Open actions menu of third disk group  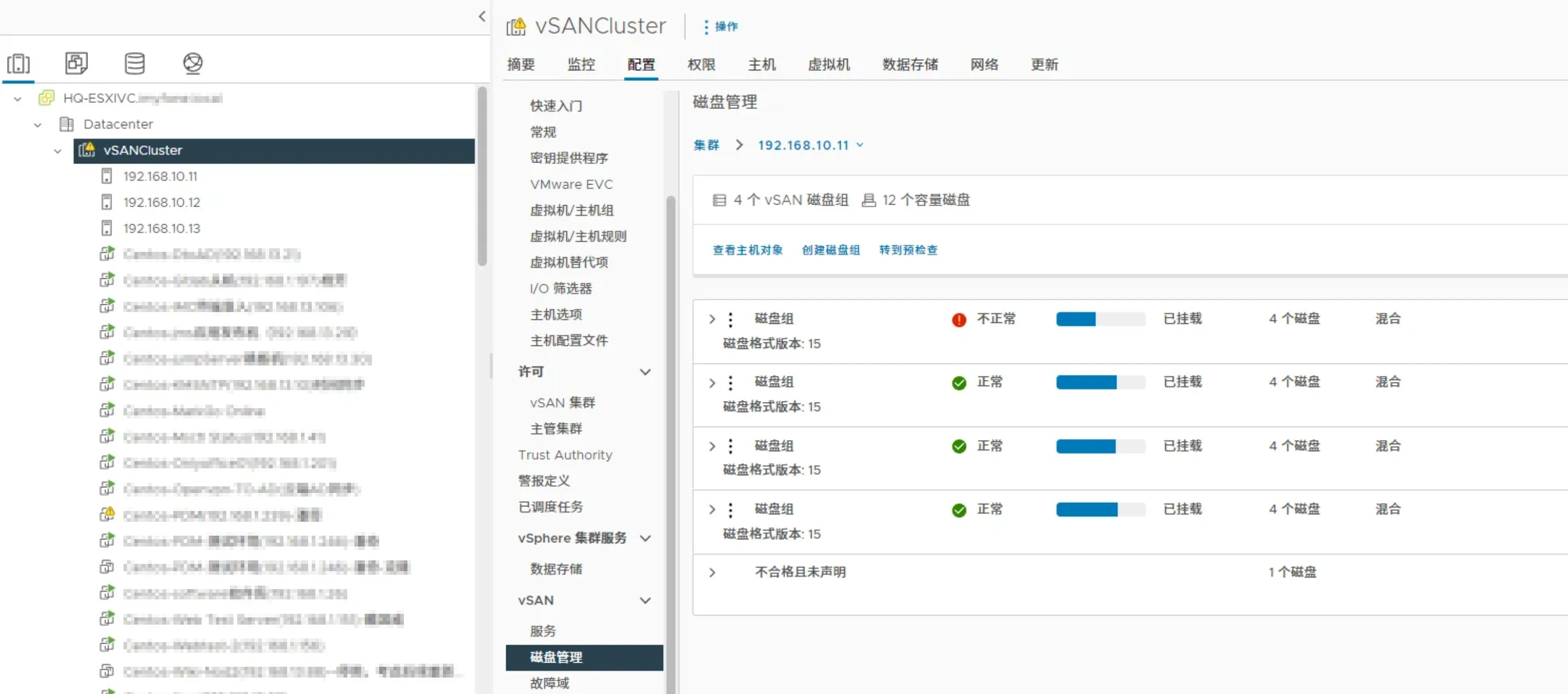pyautogui.click(x=730, y=446)
